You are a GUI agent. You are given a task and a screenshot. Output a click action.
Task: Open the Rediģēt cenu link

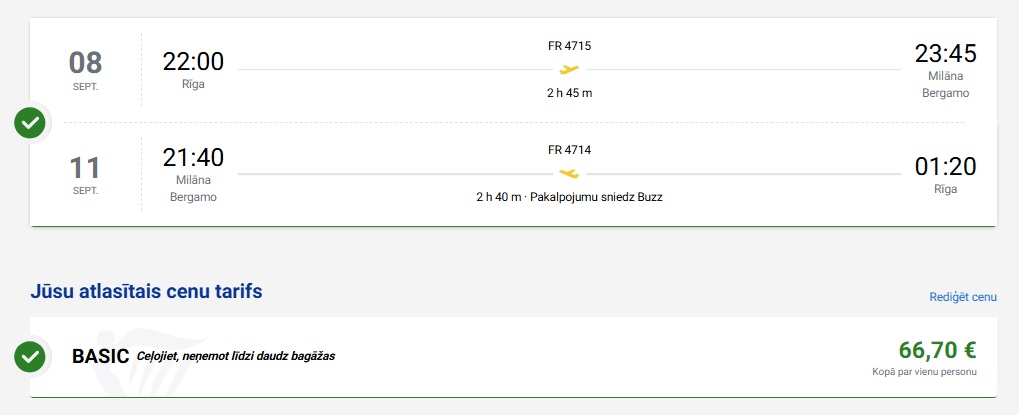pyautogui.click(x=963, y=297)
